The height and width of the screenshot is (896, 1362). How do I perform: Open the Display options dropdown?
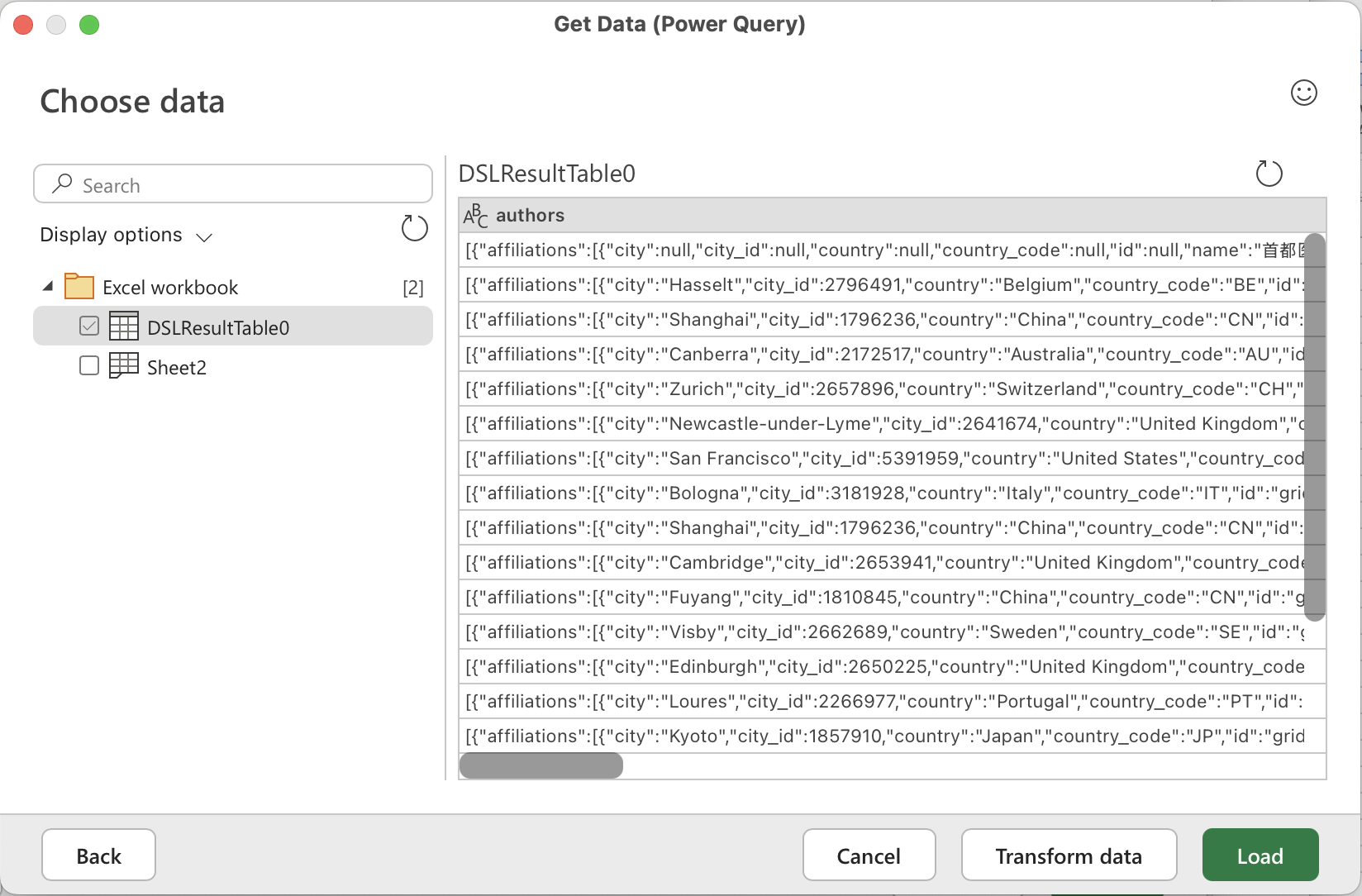(x=205, y=236)
